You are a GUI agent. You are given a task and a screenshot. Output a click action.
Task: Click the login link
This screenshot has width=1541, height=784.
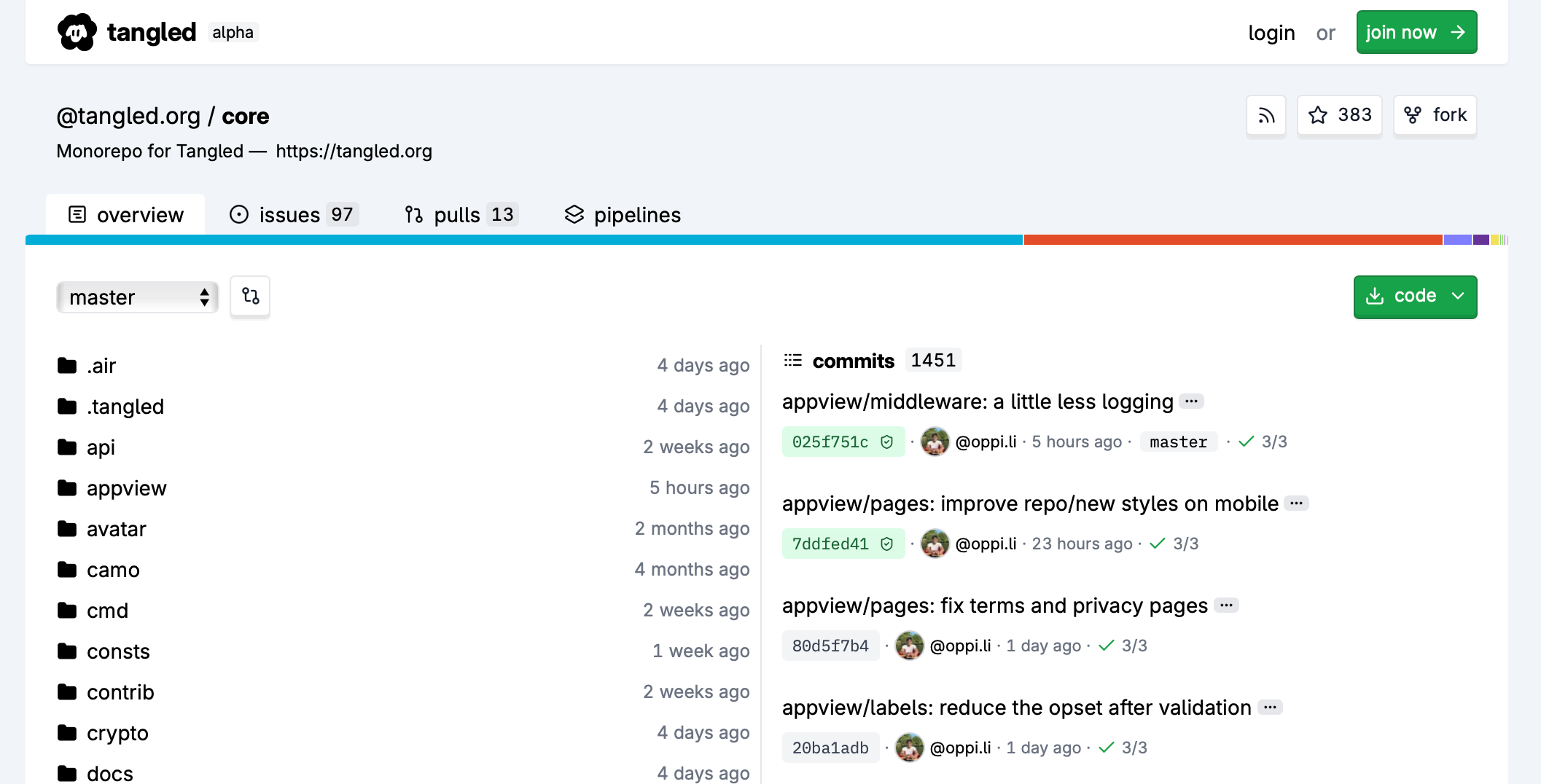click(1271, 33)
